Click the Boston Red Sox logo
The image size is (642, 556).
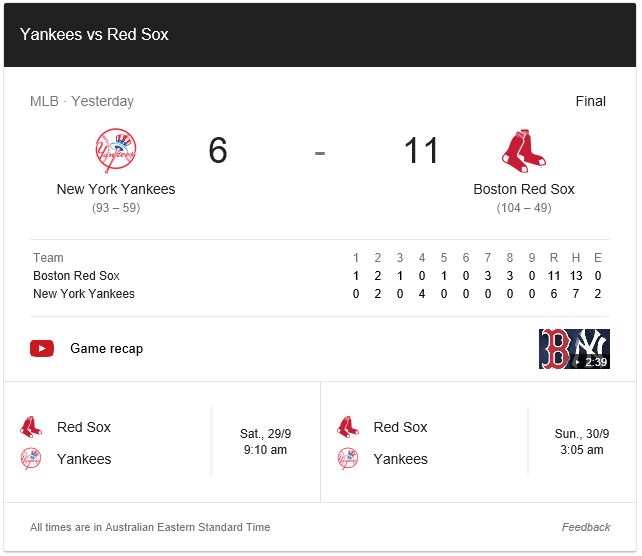524,151
